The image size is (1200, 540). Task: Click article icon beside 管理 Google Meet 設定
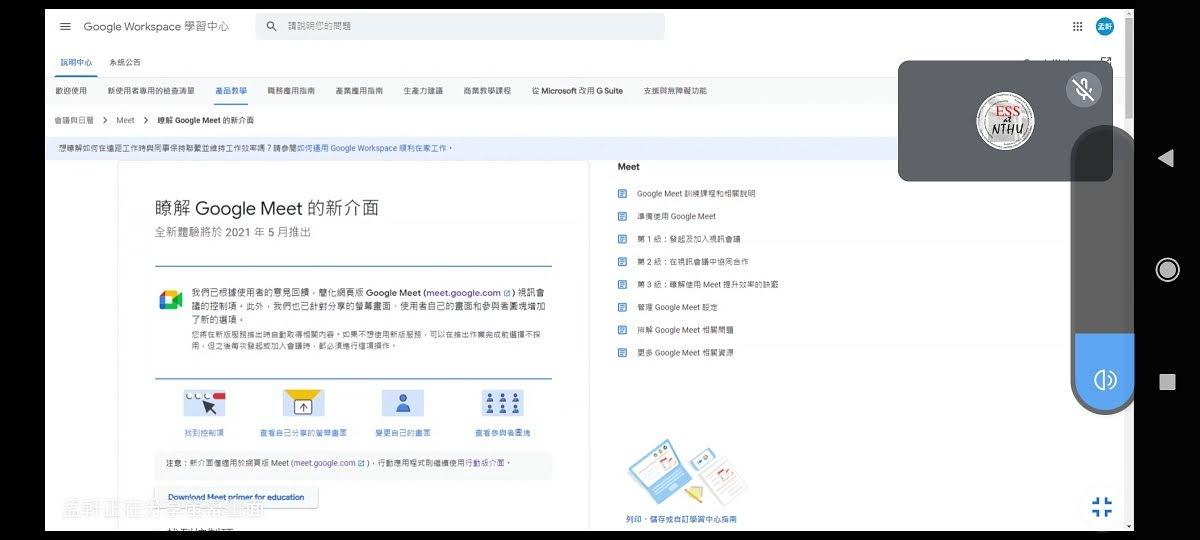click(622, 307)
